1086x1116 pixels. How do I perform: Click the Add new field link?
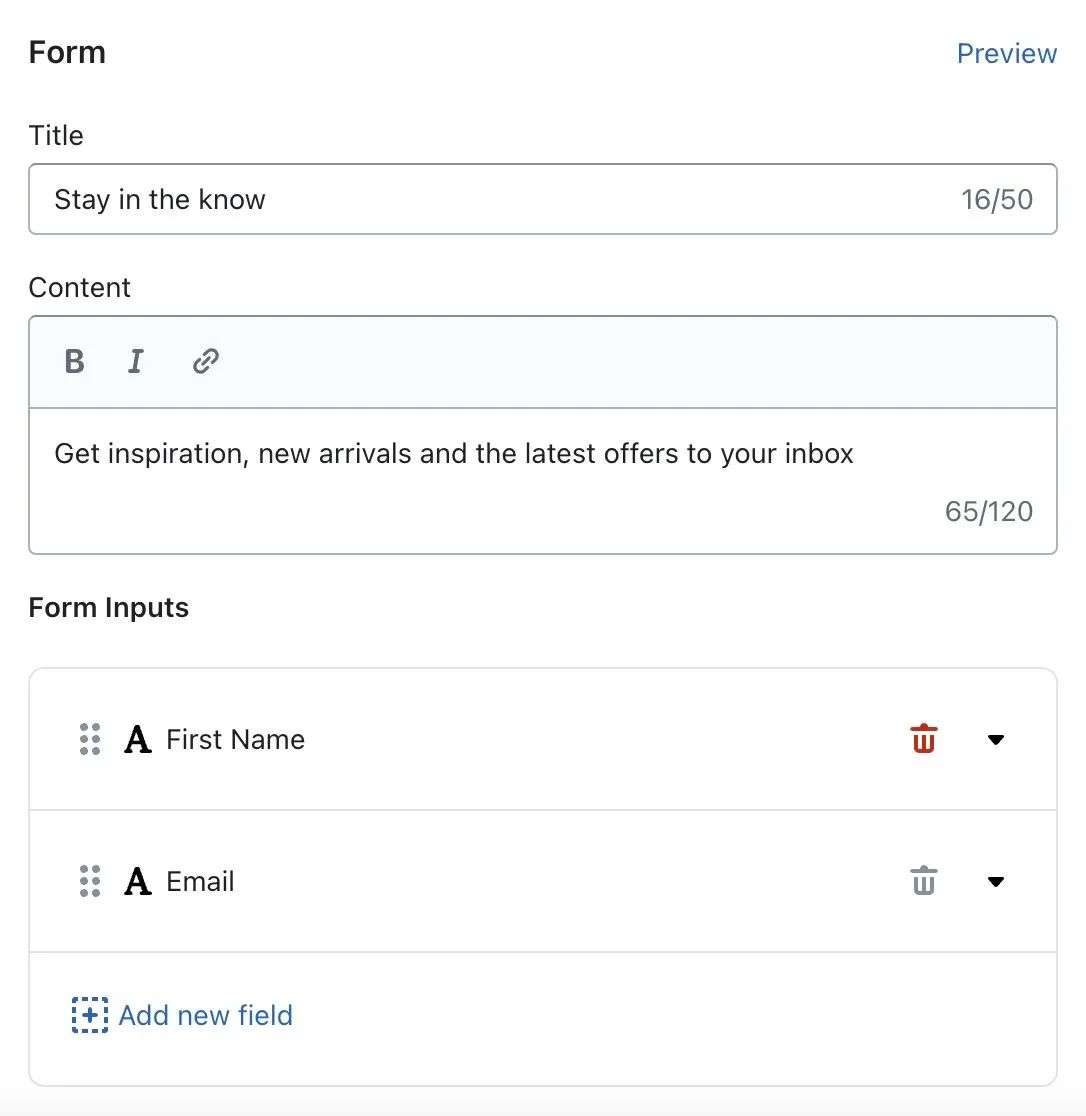(x=205, y=1015)
